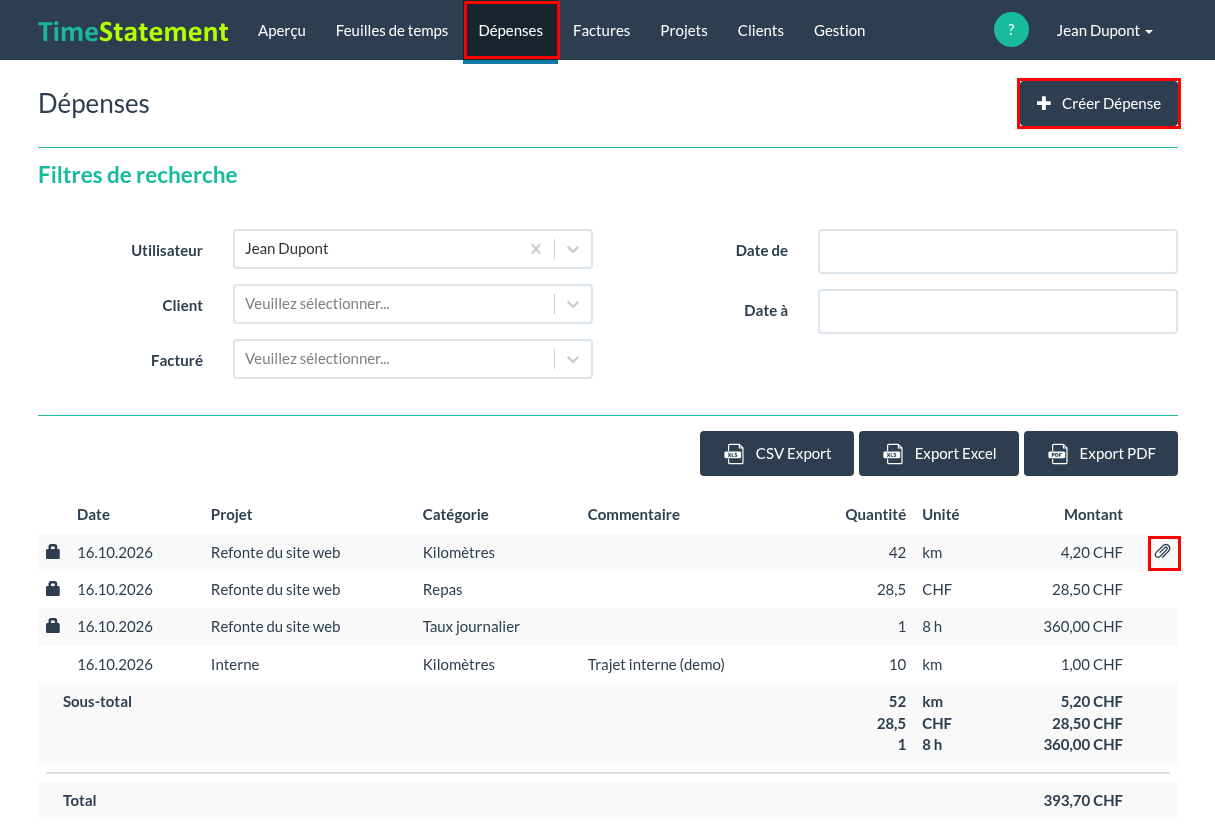Open the Facturé filter dropdown
This screenshot has width=1215, height=828.
[412, 359]
